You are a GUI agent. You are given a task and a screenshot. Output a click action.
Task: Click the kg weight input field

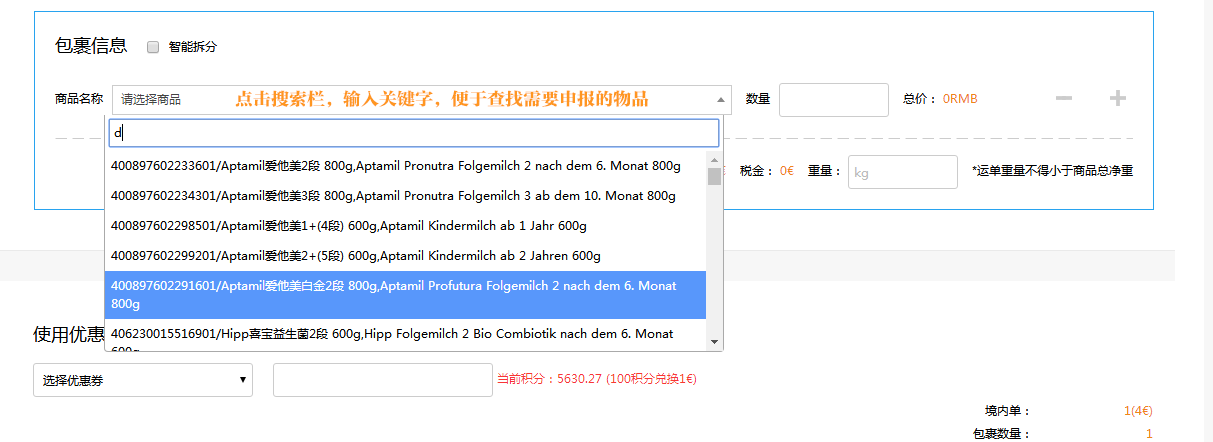pyautogui.click(x=902, y=172)
